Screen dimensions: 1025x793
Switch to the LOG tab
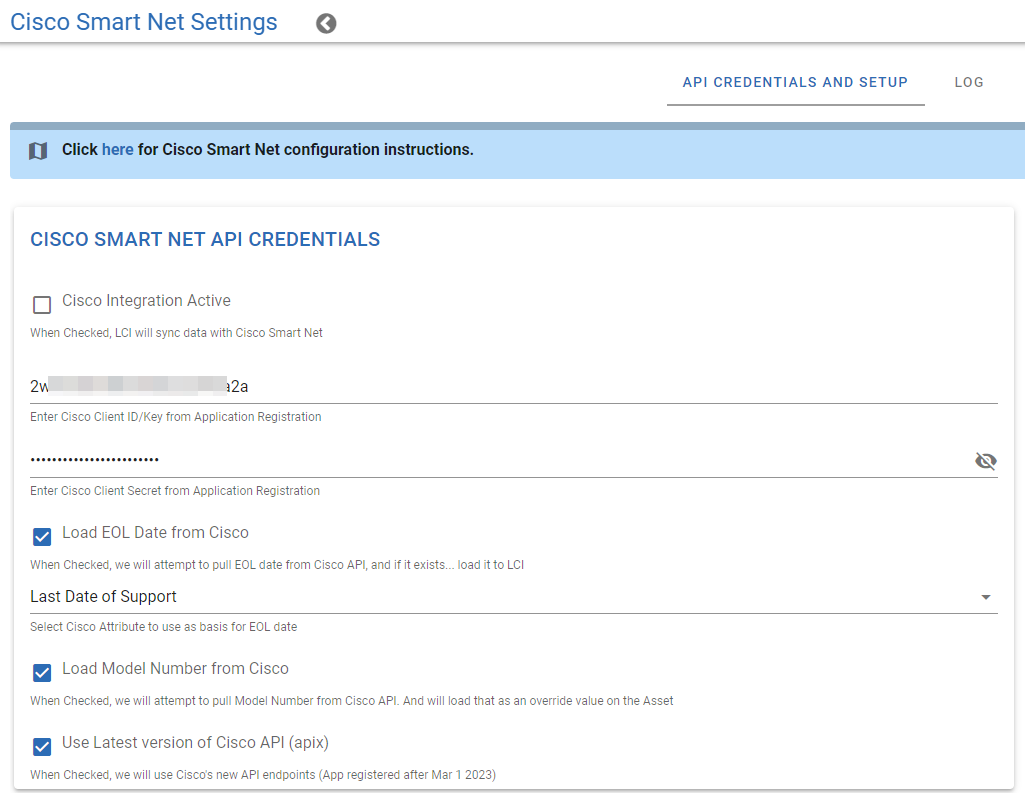point(968,82)
